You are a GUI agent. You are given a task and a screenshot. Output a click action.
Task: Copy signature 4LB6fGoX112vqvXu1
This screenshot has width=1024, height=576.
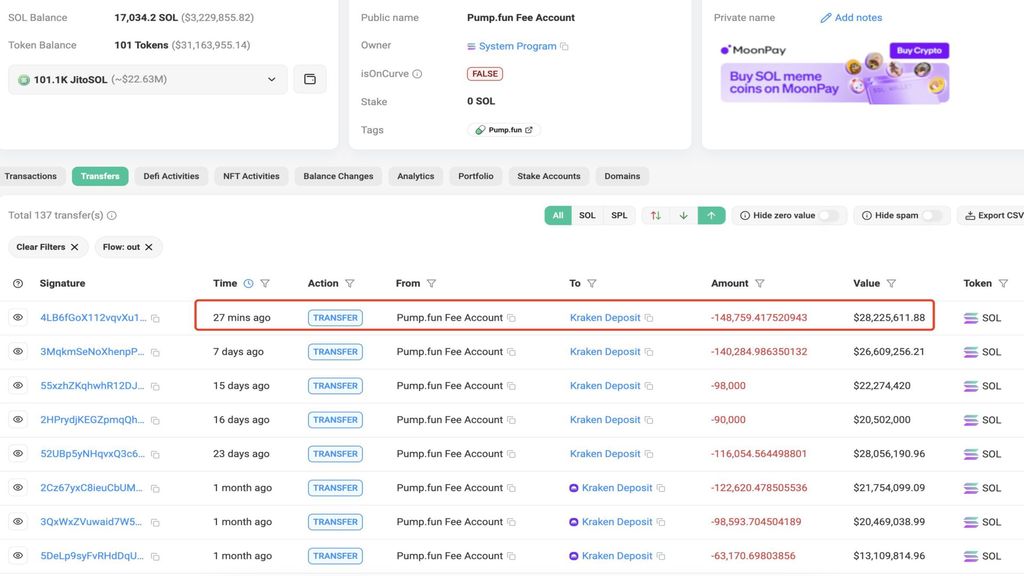[x=155, y=318]
